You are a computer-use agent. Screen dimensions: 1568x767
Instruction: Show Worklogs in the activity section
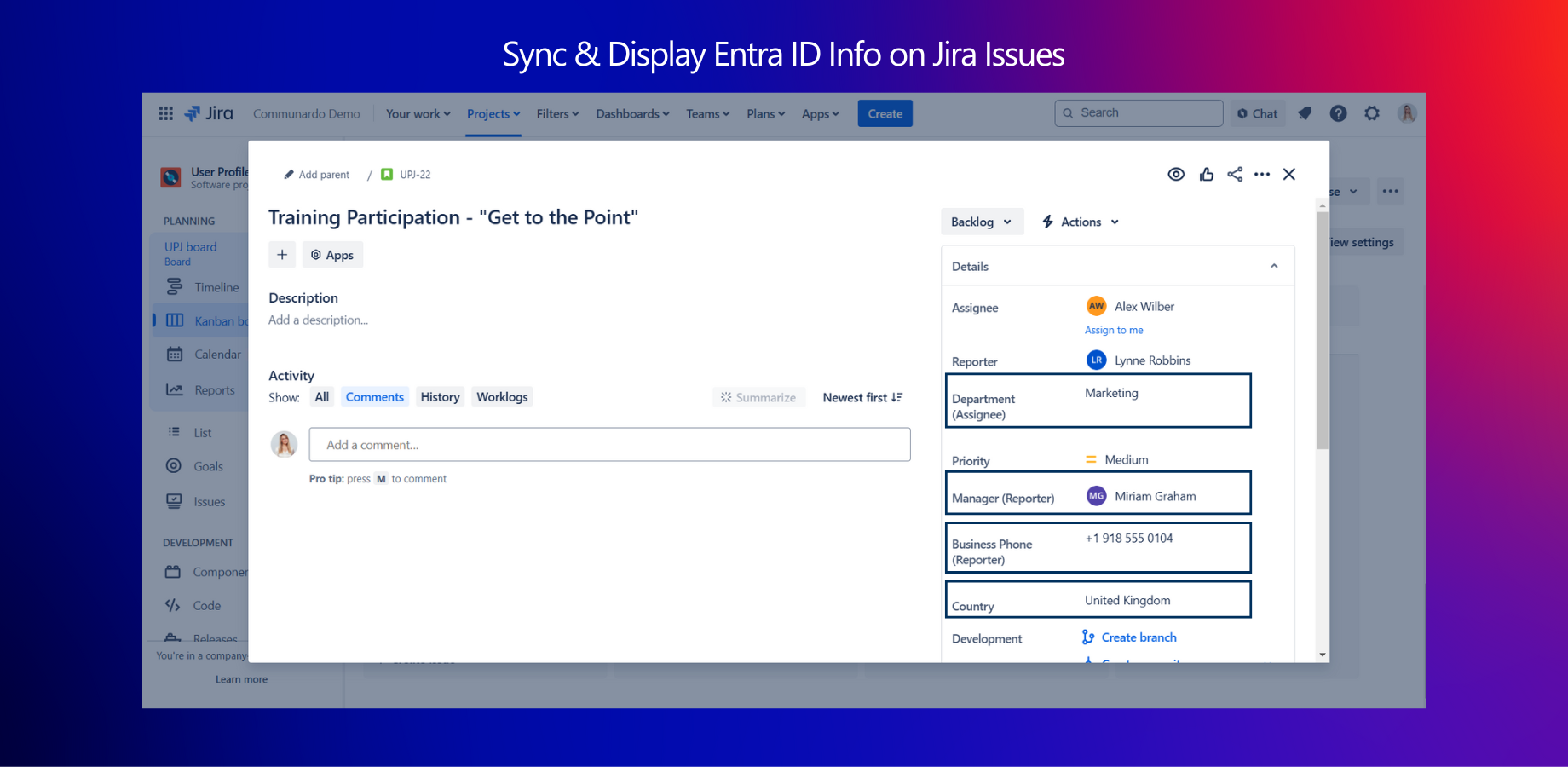[502, 397]
